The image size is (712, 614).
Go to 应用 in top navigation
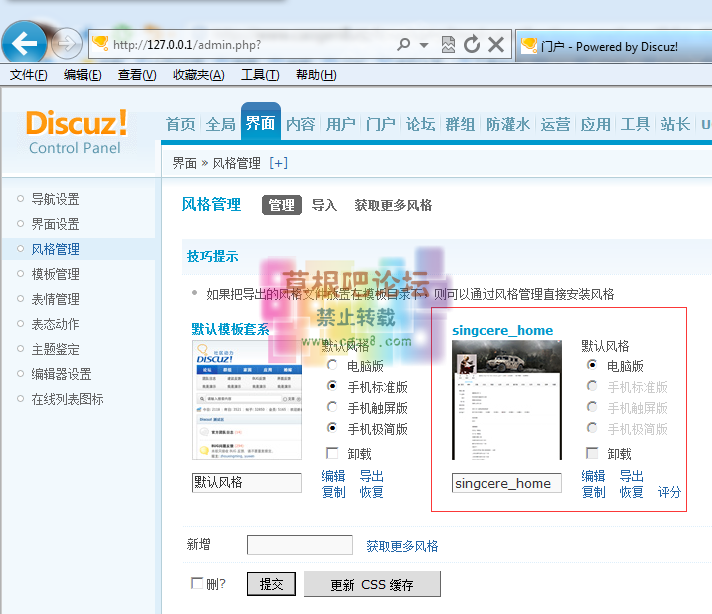pos(595,124)
